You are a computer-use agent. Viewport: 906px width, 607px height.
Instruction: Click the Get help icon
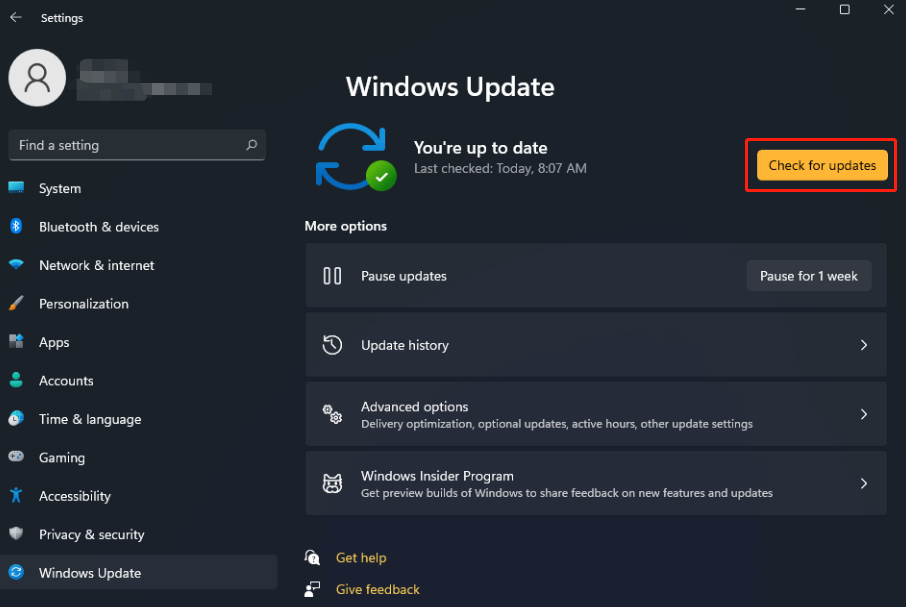(x=313, y=557)
